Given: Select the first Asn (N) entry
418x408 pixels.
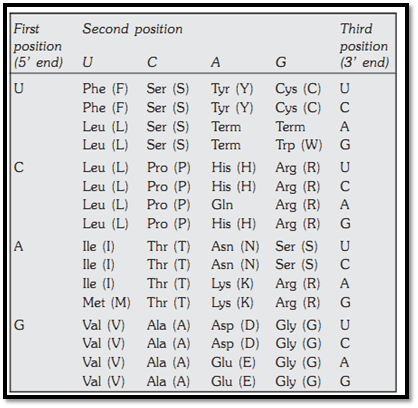Looking at the screenshot, I should coord(235,247).
